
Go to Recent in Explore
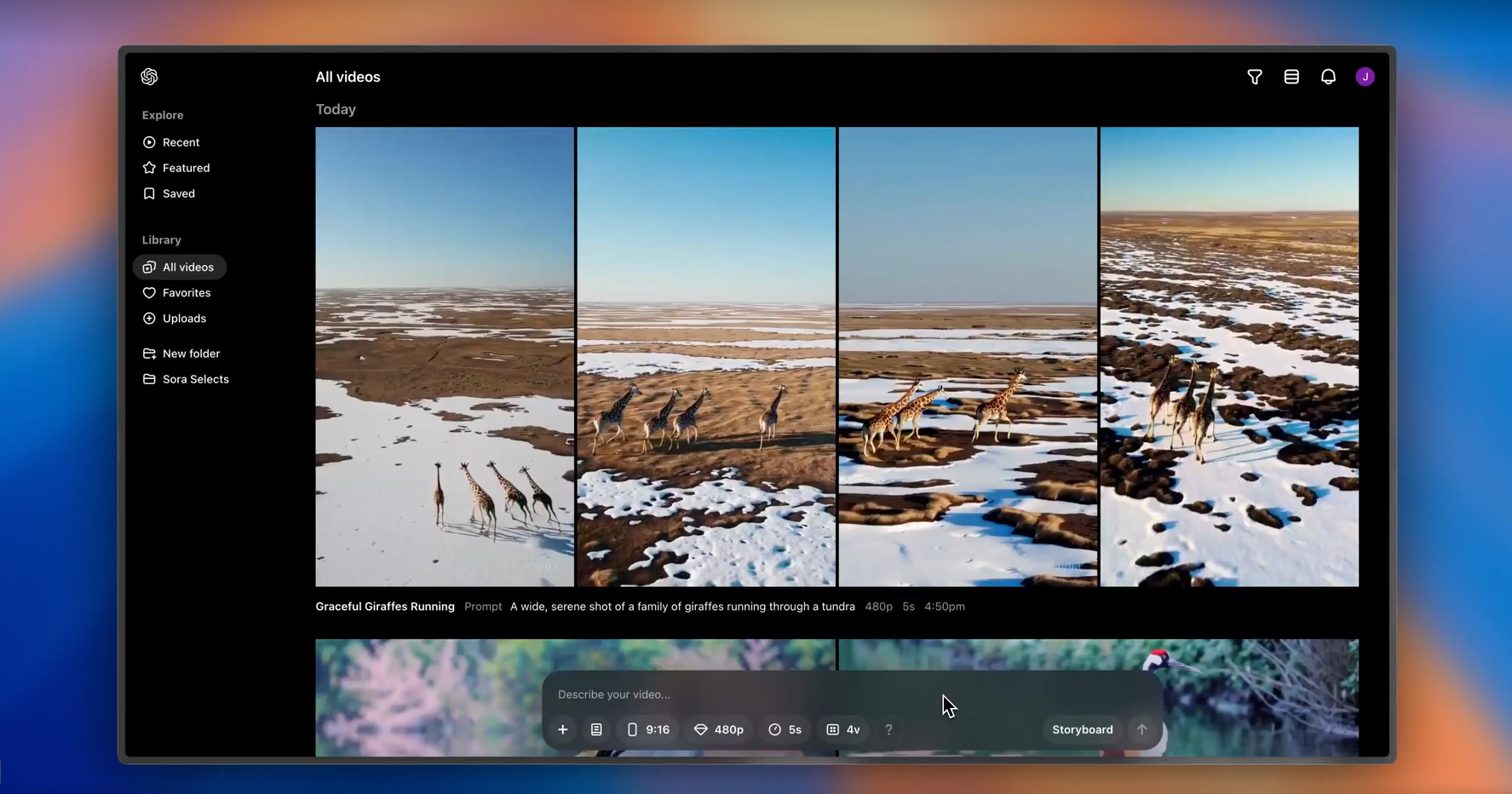pos(181,142)
